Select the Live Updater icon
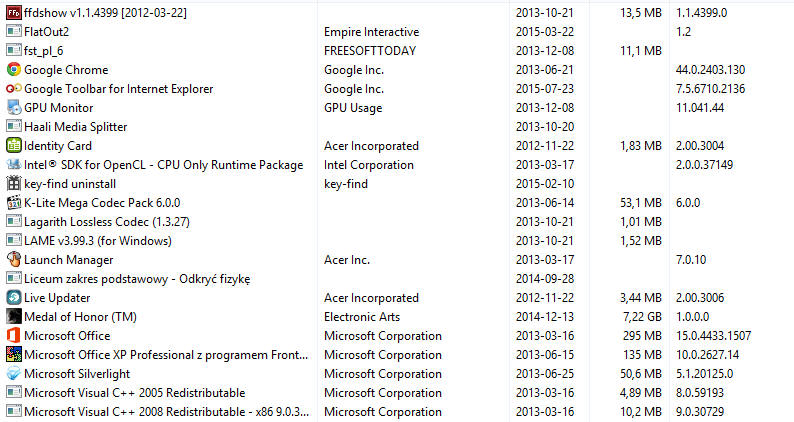 click(14, 297)
